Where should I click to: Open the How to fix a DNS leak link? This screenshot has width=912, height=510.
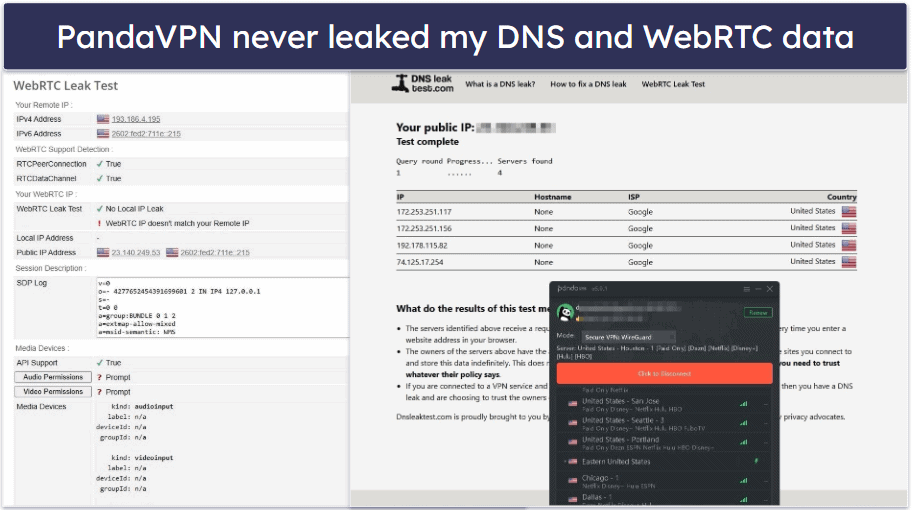[588, 84]
